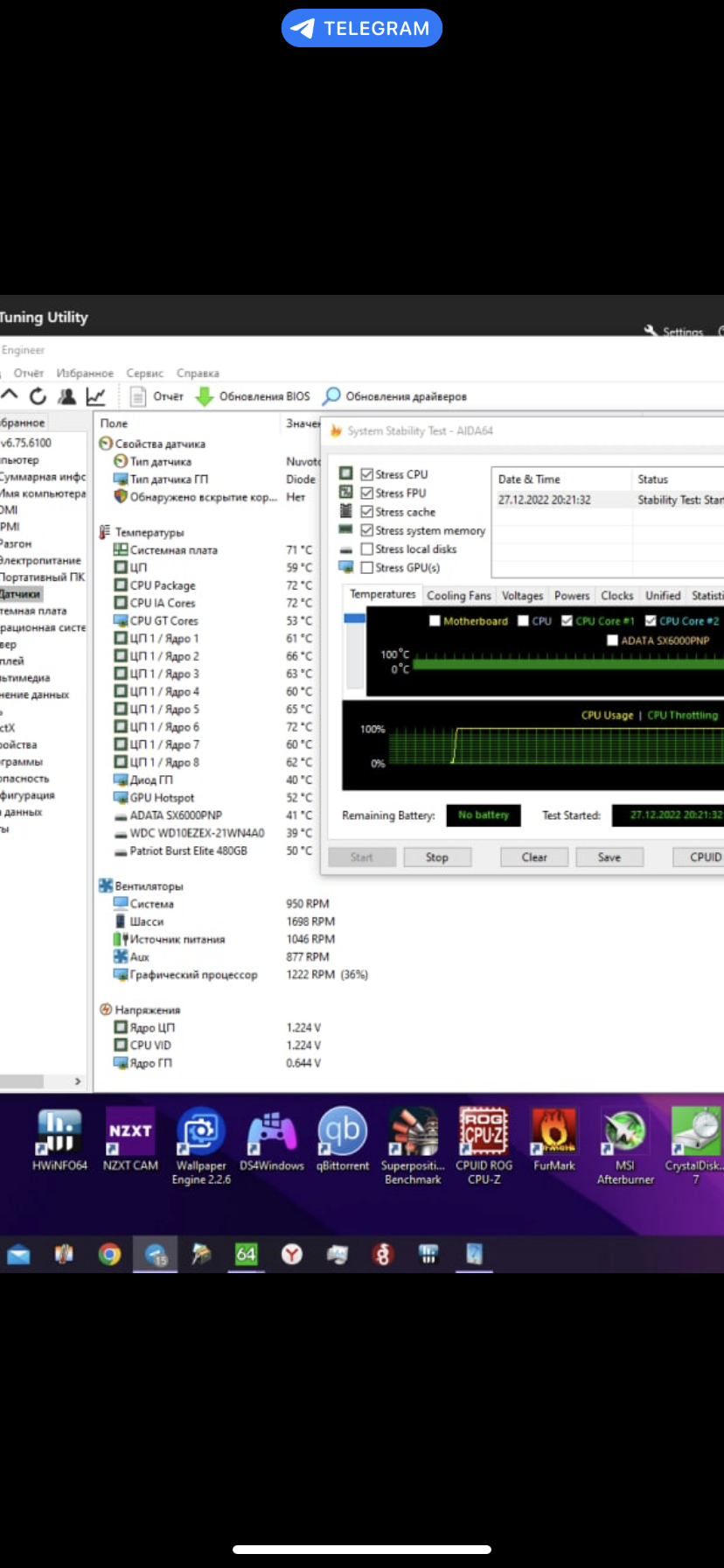Open CrystalDisk desktop shortcut
Image resolution: width=724 pixels, height=1568 pixels.
695,1146
